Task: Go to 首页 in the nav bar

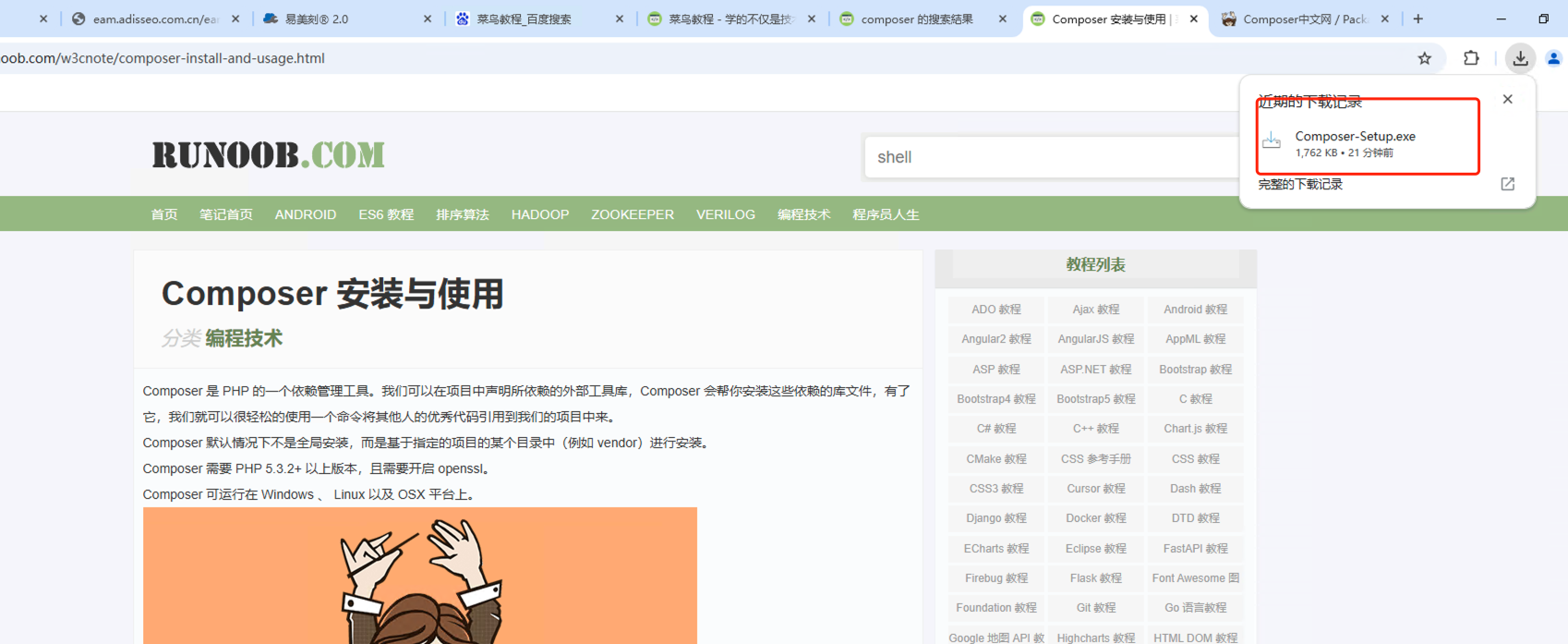Action: pos(164,214)
